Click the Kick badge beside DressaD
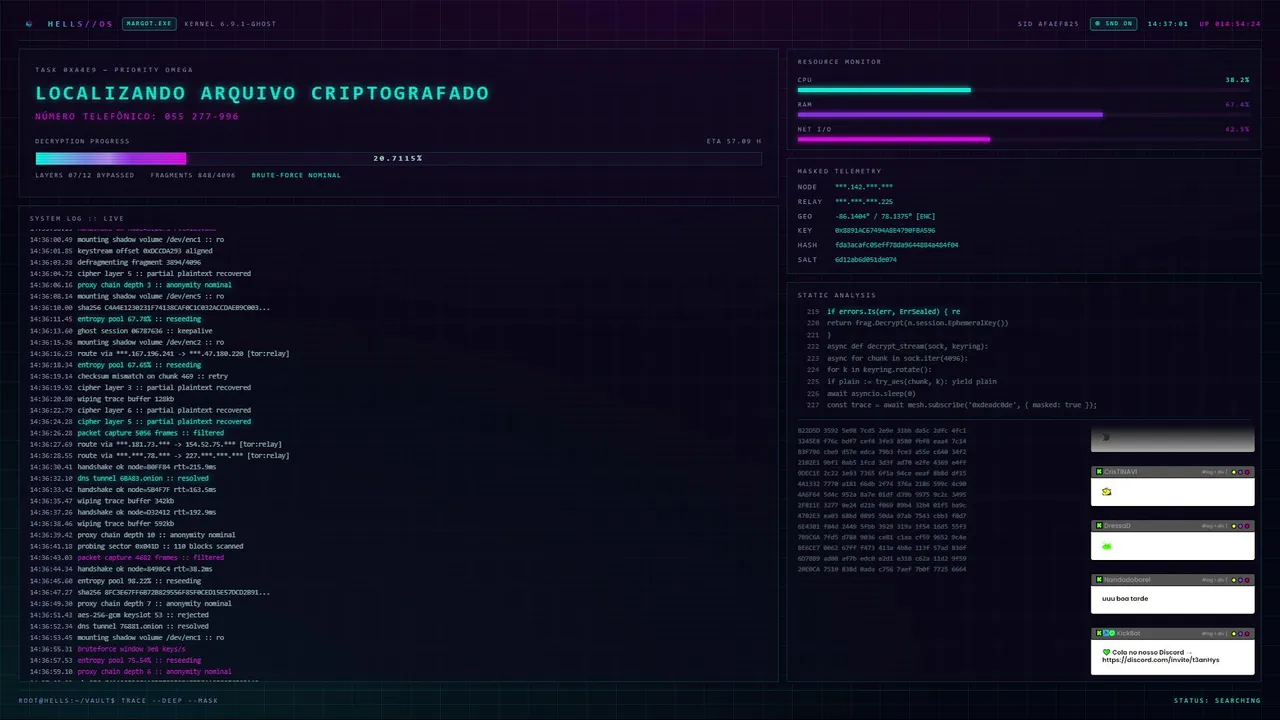Viewport: 1280px width, 720px height. pyautogui.click(x=1099, y=526)
